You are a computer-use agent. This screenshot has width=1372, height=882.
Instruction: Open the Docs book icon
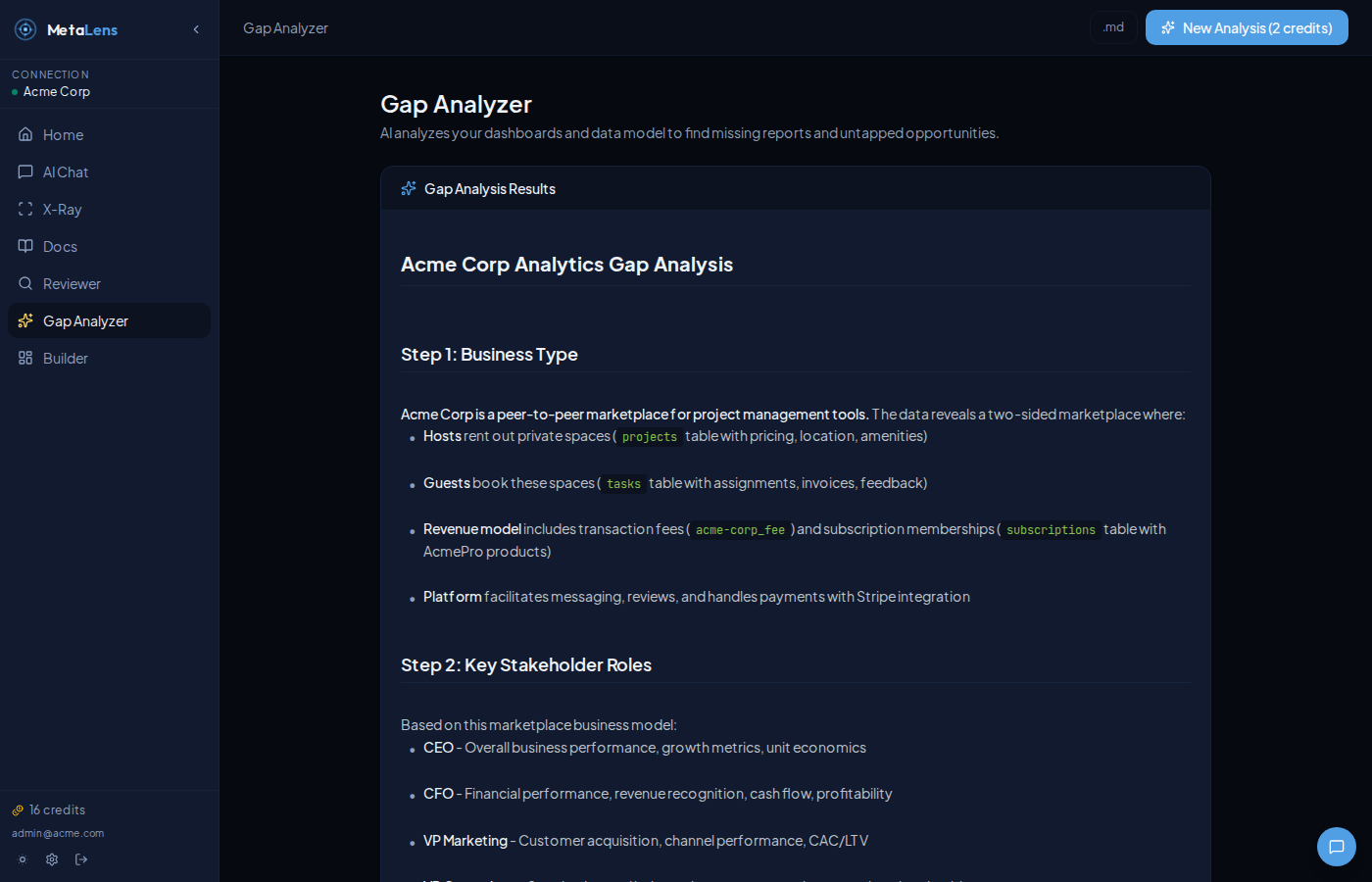click(x=26, y=246)
